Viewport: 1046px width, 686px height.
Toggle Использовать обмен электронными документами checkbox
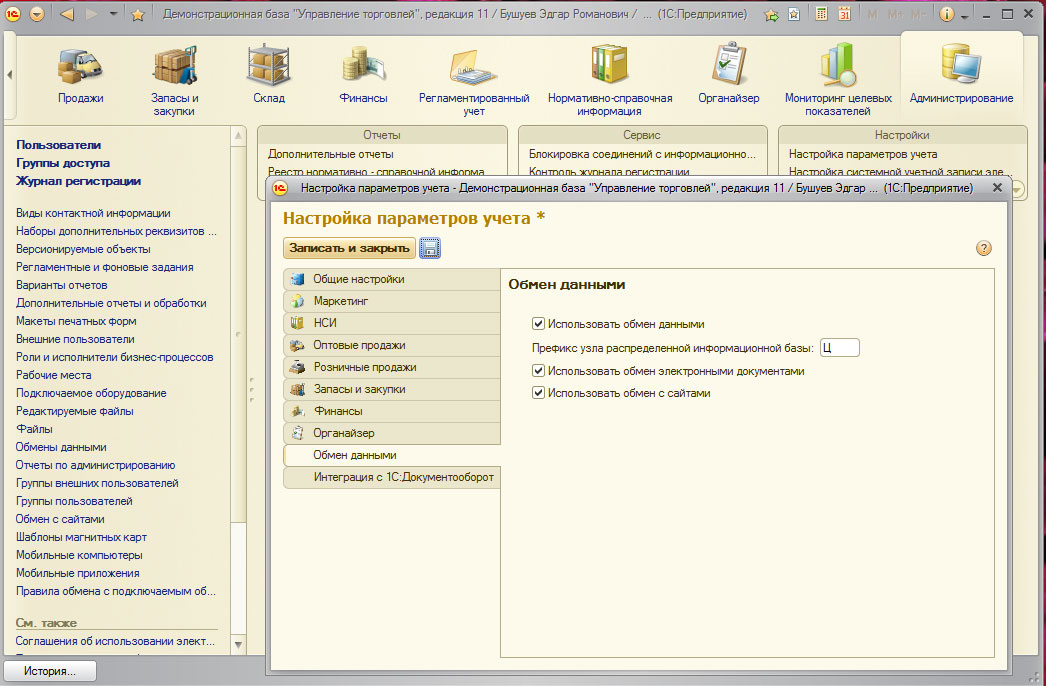[538, 371]
